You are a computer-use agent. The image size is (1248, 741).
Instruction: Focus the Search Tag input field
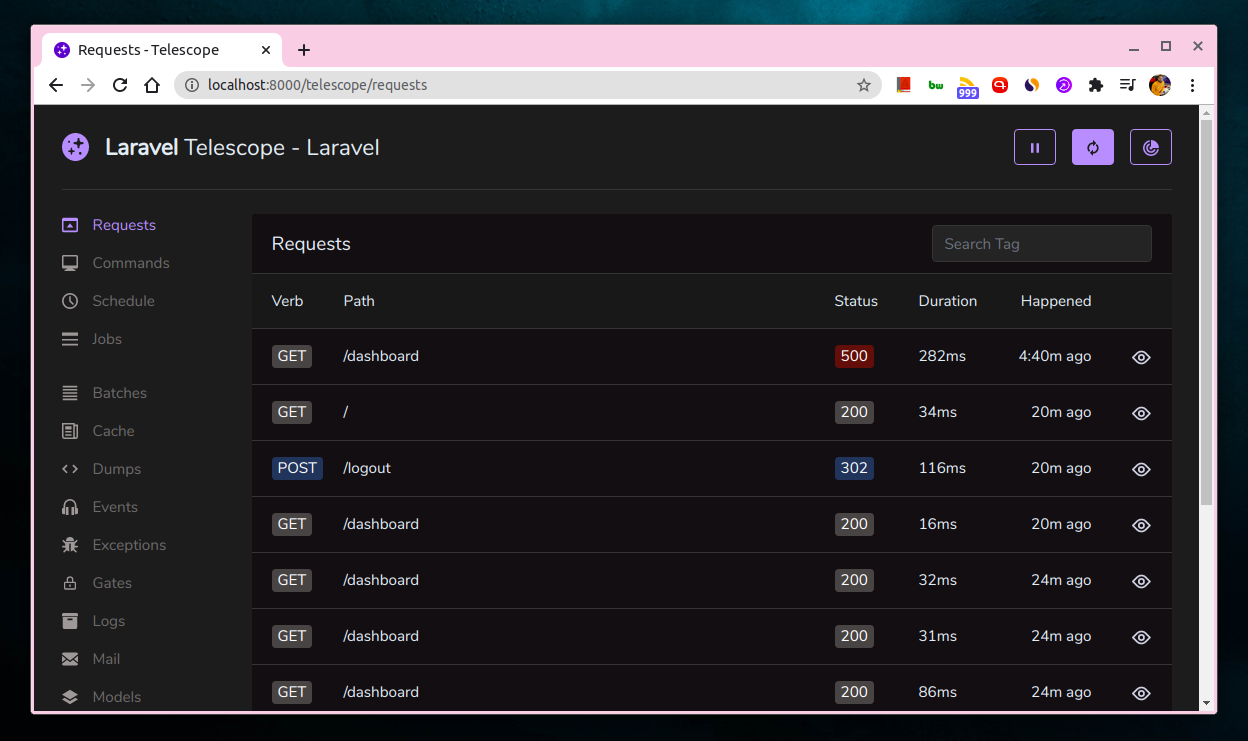[1041, 244]
